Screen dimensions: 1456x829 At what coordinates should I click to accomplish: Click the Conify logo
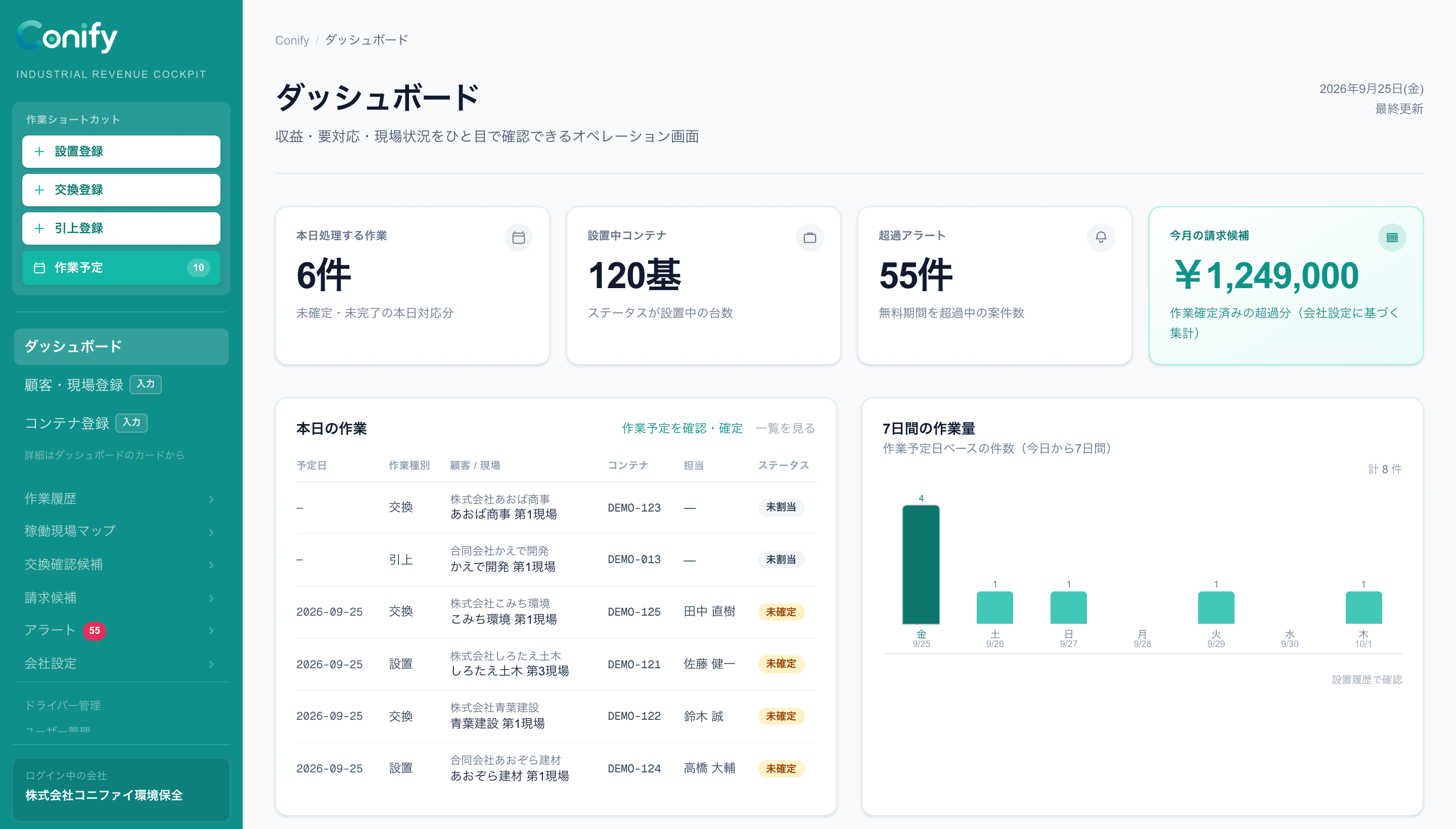[x=67, y=36]
